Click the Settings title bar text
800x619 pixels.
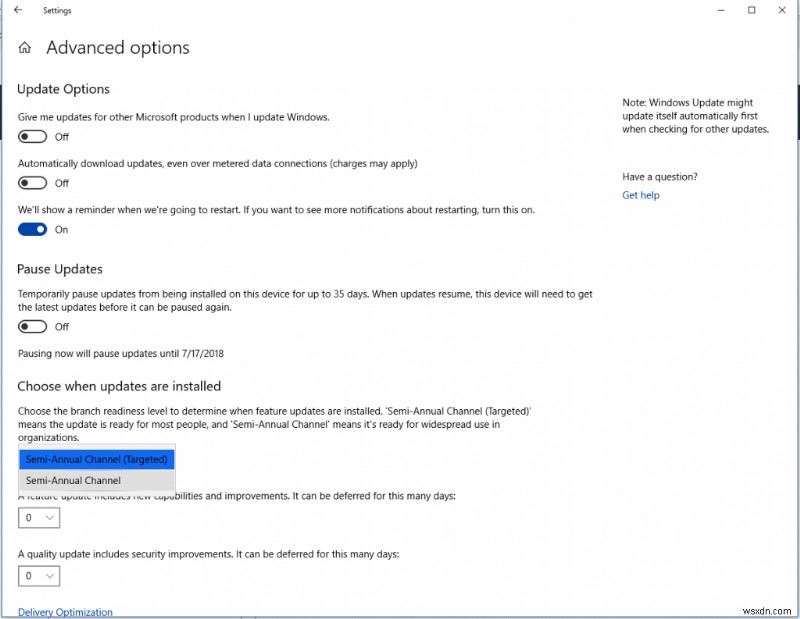tap(57, 10)
